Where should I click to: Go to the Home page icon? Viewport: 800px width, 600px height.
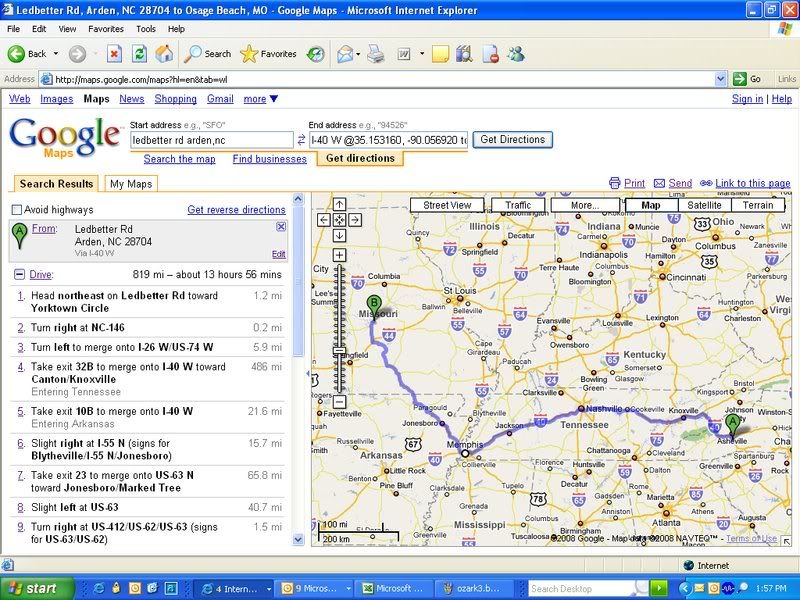click(164, 54)
